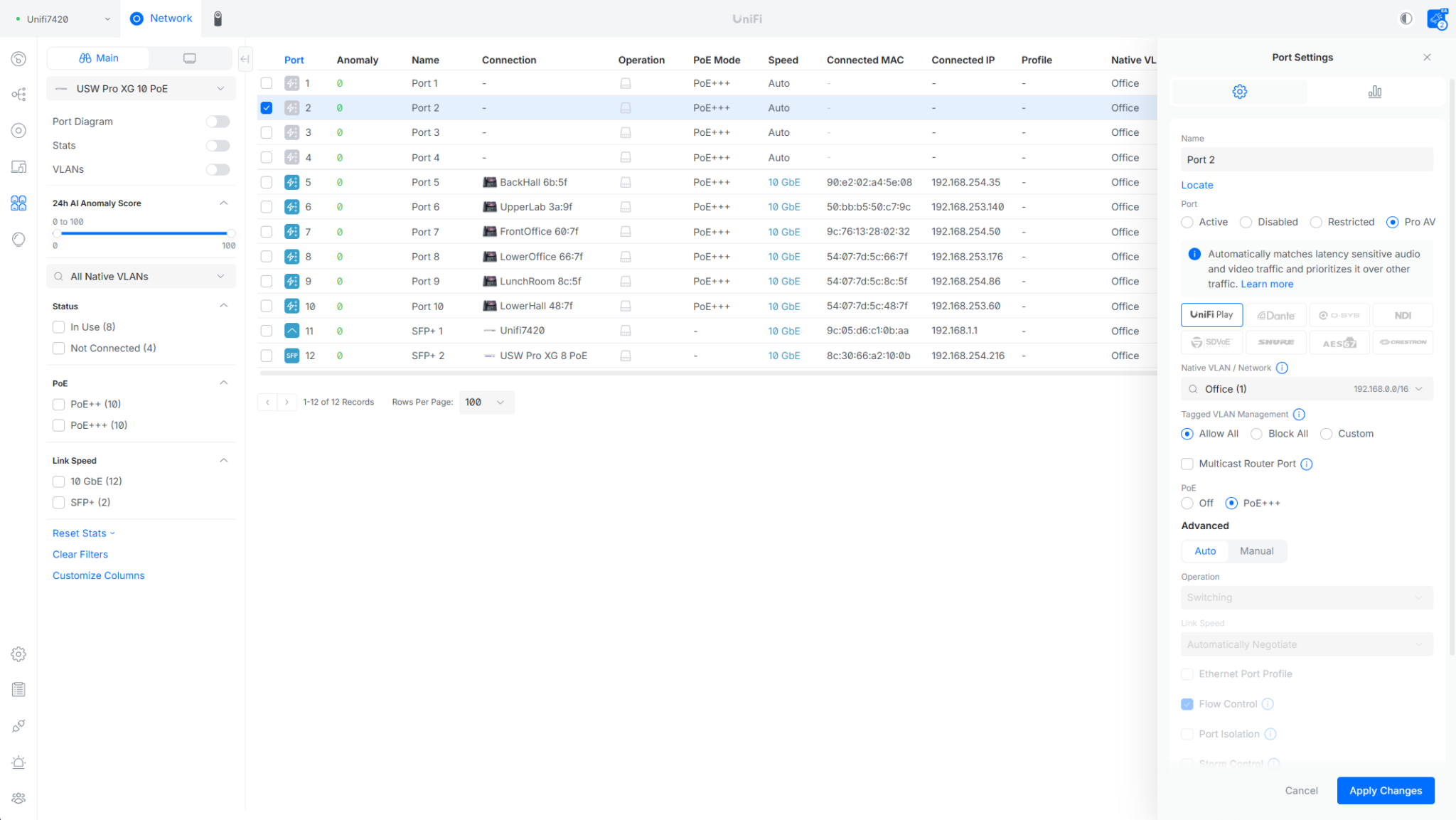The width and height of the screenshot is (1456, 820).
Task: Open the Rows Per Page dropdown
Action: click(486, 403)
